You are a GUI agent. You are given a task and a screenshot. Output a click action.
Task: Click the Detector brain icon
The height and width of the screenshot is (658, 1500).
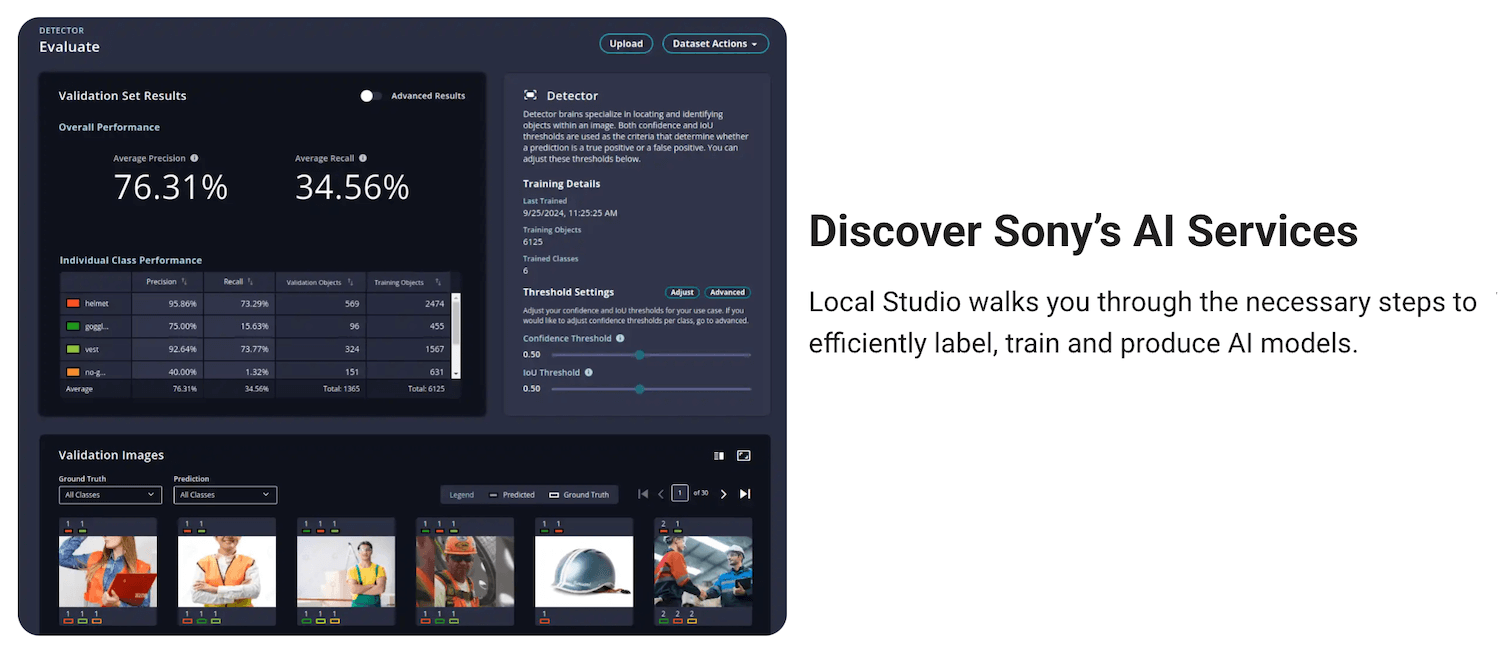(530, 95)
